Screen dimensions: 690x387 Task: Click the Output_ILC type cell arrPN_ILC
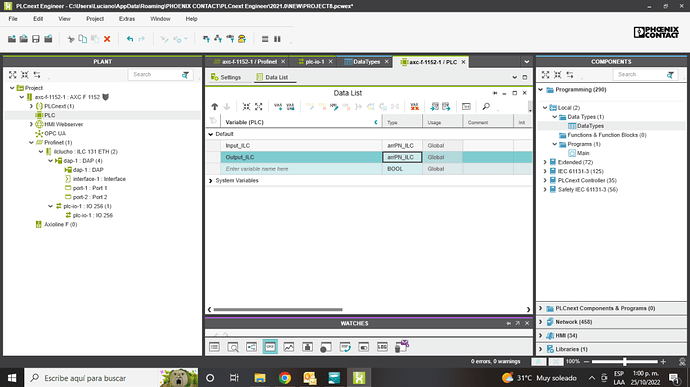[402, 157]
